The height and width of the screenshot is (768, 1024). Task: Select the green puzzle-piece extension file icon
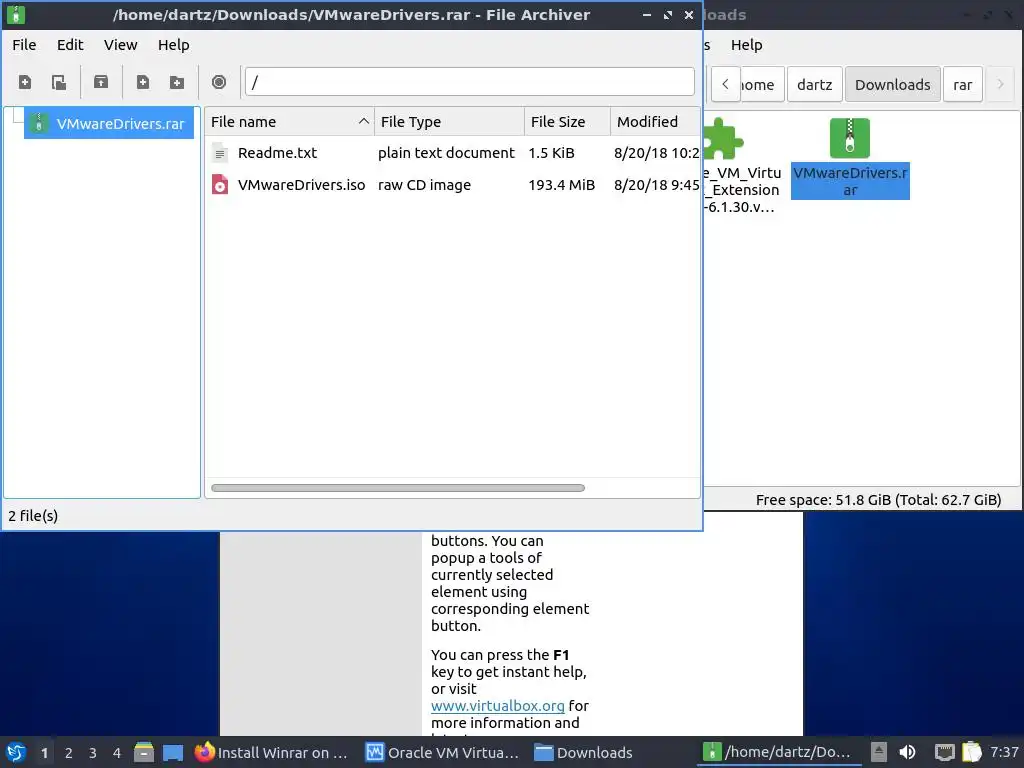click(724, 138)
